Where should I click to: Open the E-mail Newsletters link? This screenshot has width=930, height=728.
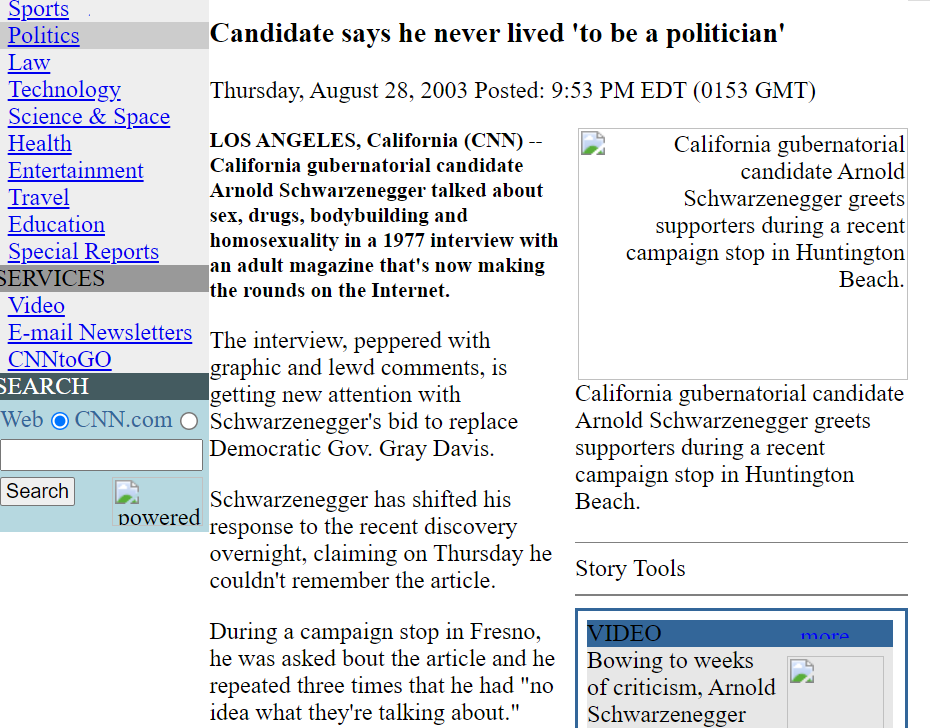click(100, 332)
